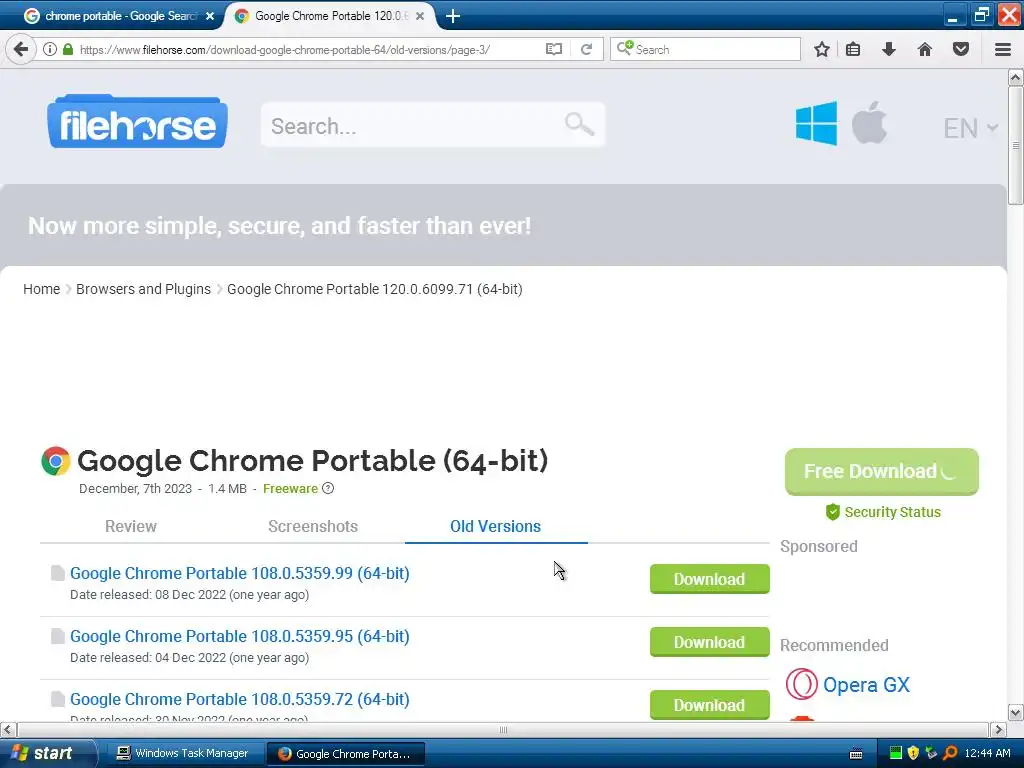Open the downloads arrow icon

point(889,49)
